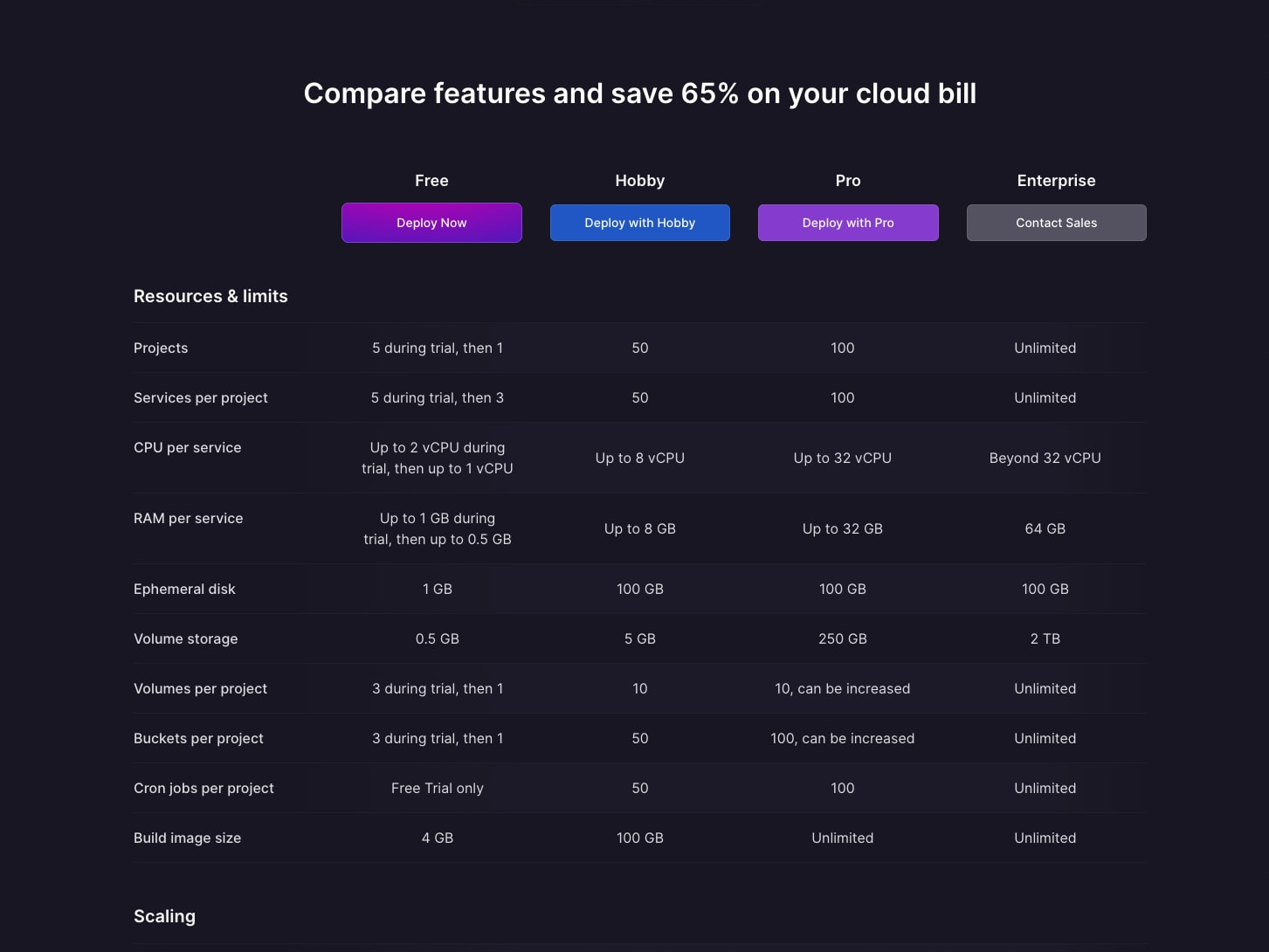Click the '250 GB' volume storage cell
Image resolution: width=1269 pixels, height=952 pixels.
click(x=843, y=638)
